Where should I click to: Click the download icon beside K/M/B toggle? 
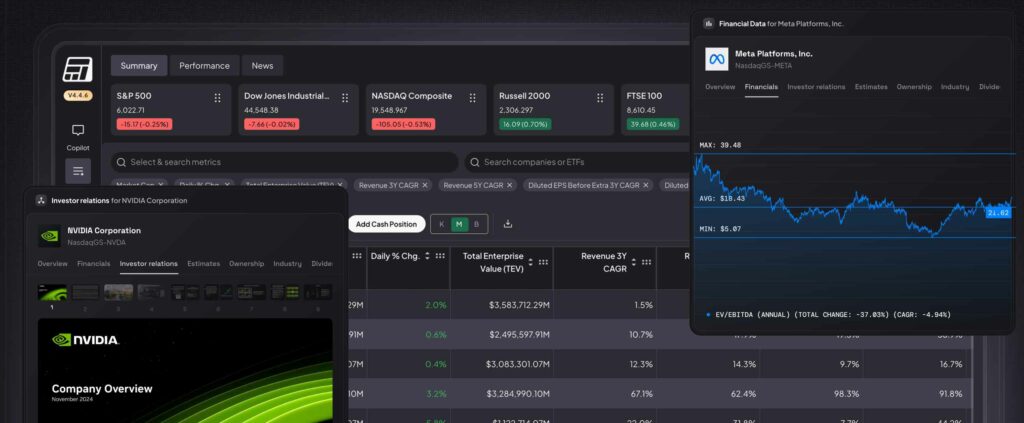pyautogui.click(x=508, y=224)
